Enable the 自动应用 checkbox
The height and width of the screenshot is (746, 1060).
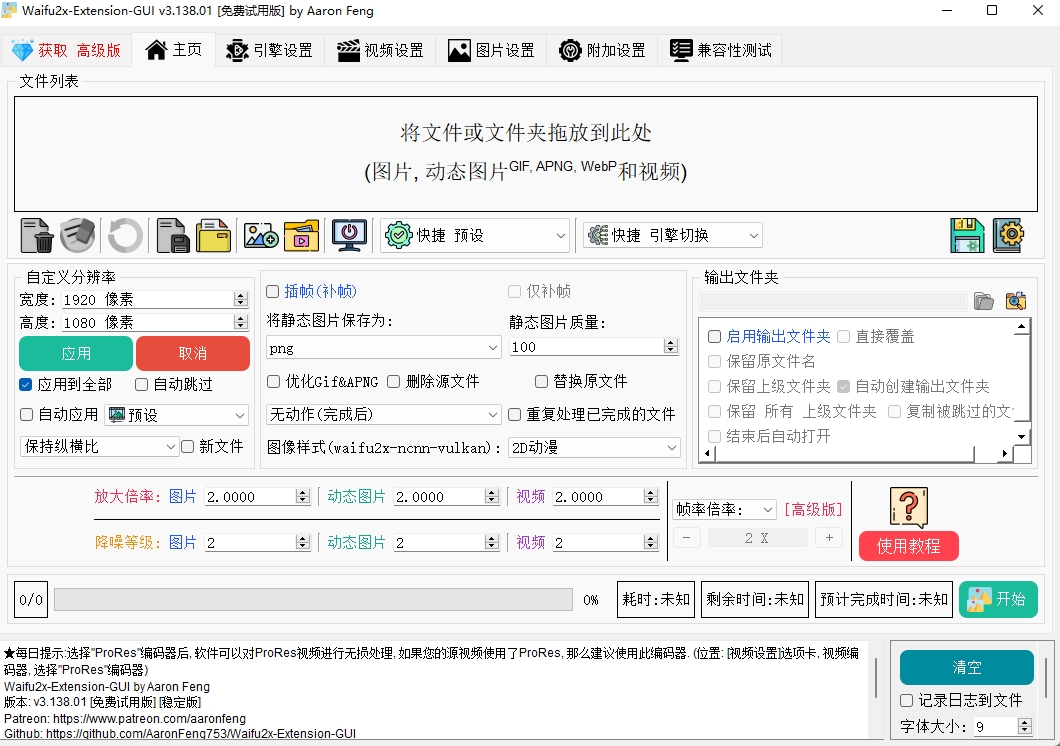[26, 414]
